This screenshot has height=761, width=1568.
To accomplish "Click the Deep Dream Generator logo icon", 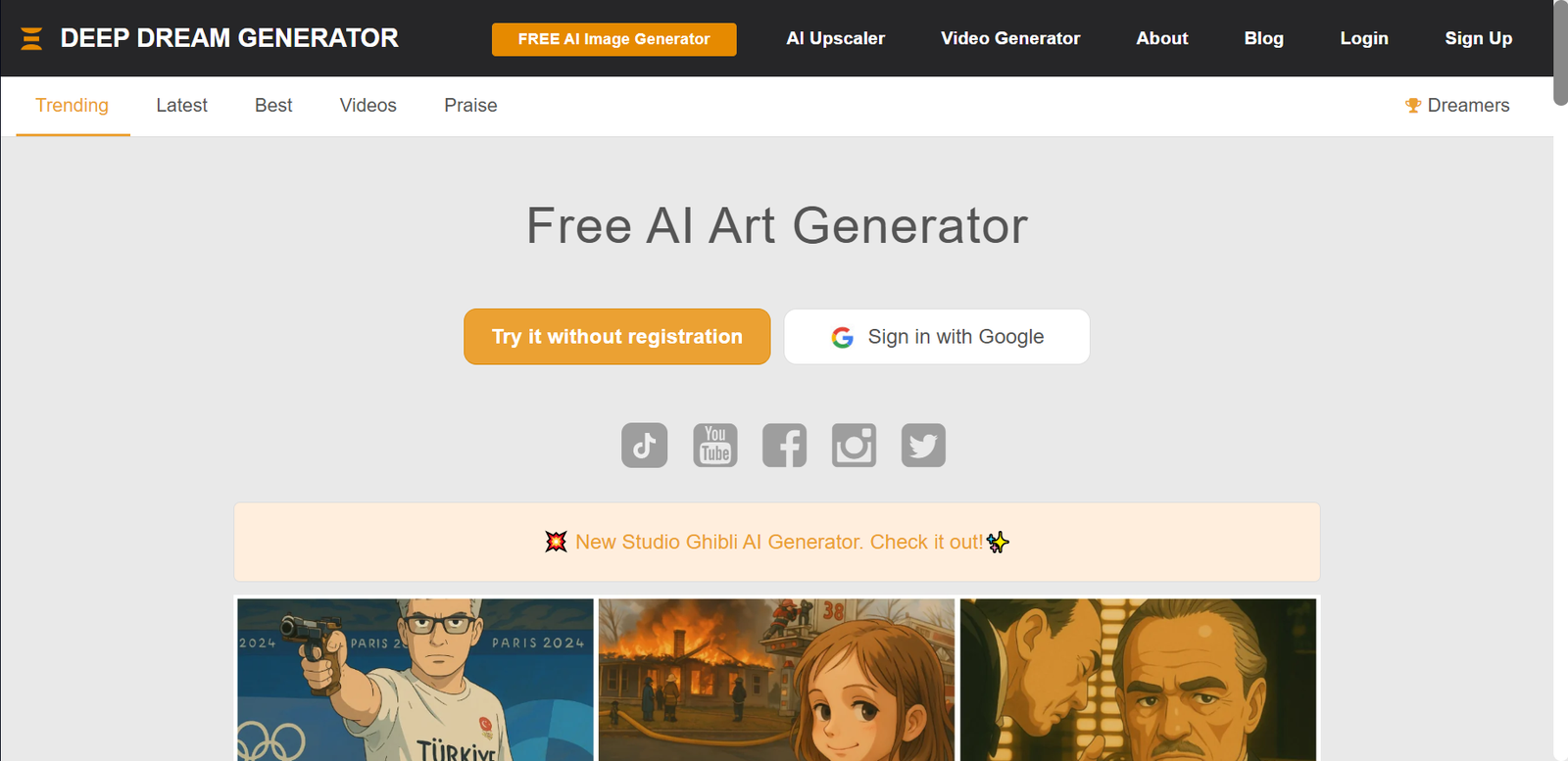I will (x=31, y=38).
